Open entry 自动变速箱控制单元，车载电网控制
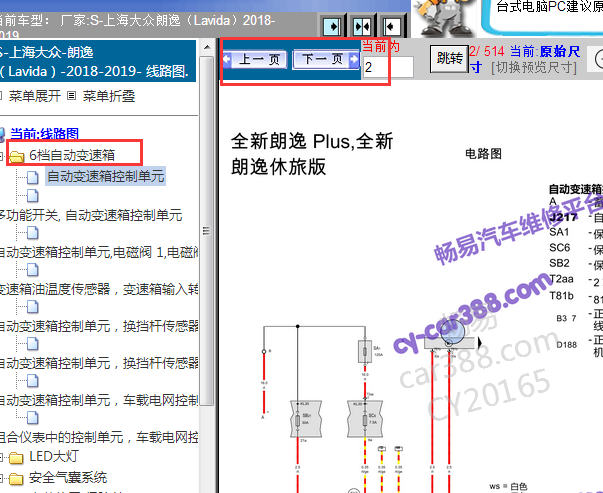 tap(99, 400)
